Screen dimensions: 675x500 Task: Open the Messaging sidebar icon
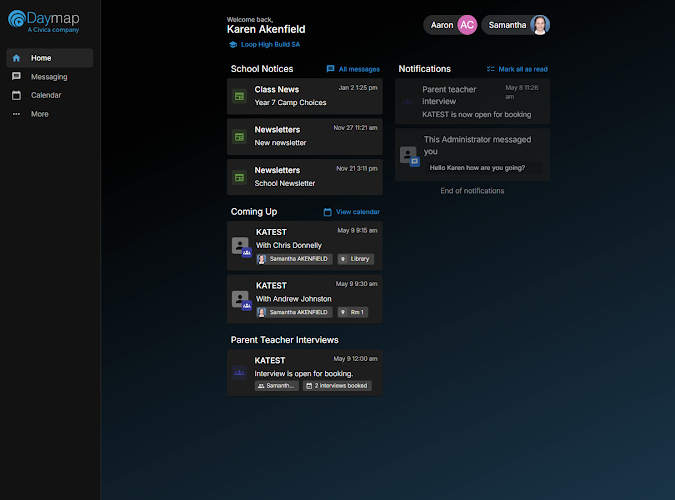click(x=16, y=77)
